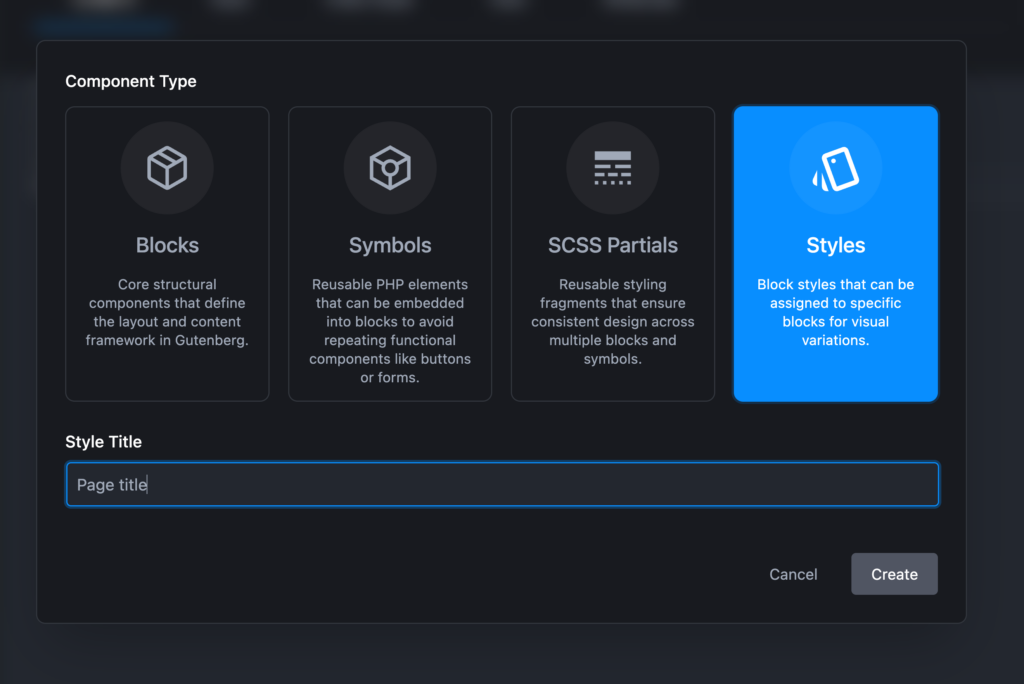Click the Create button
This screenshot has width=1024, height=684.
(894, 574)
